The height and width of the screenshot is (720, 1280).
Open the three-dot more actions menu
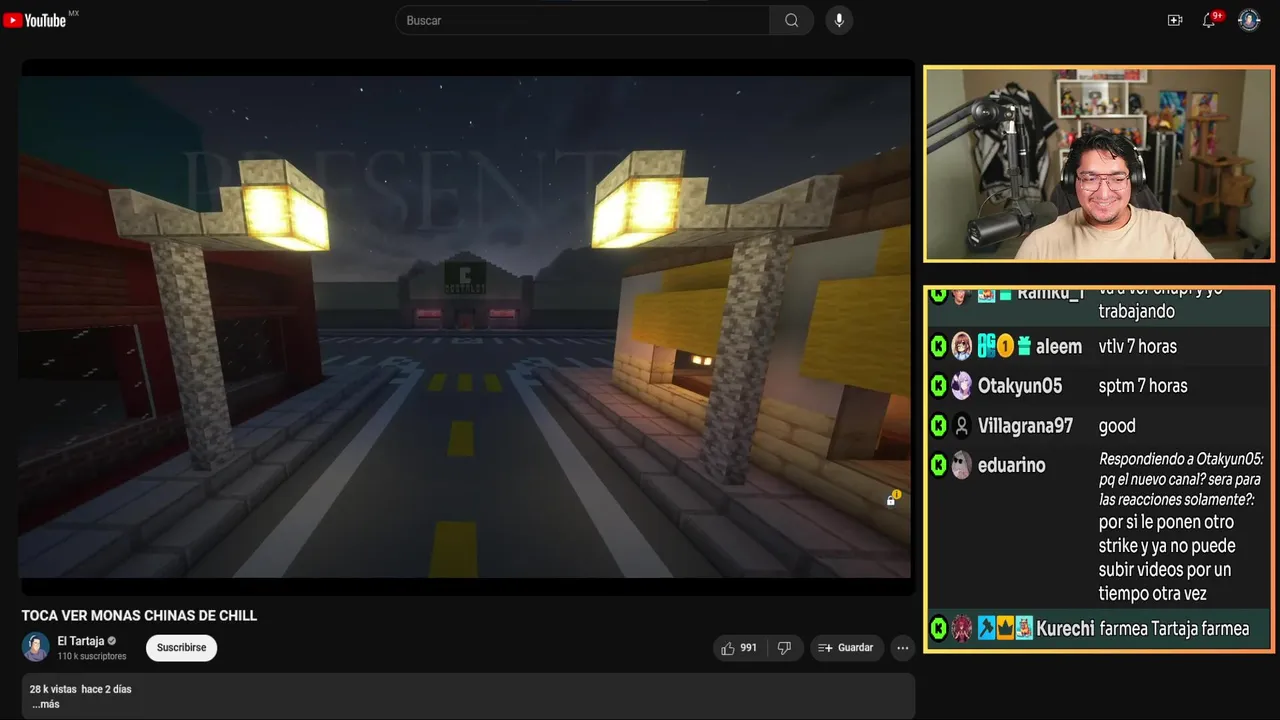[903, 648]
